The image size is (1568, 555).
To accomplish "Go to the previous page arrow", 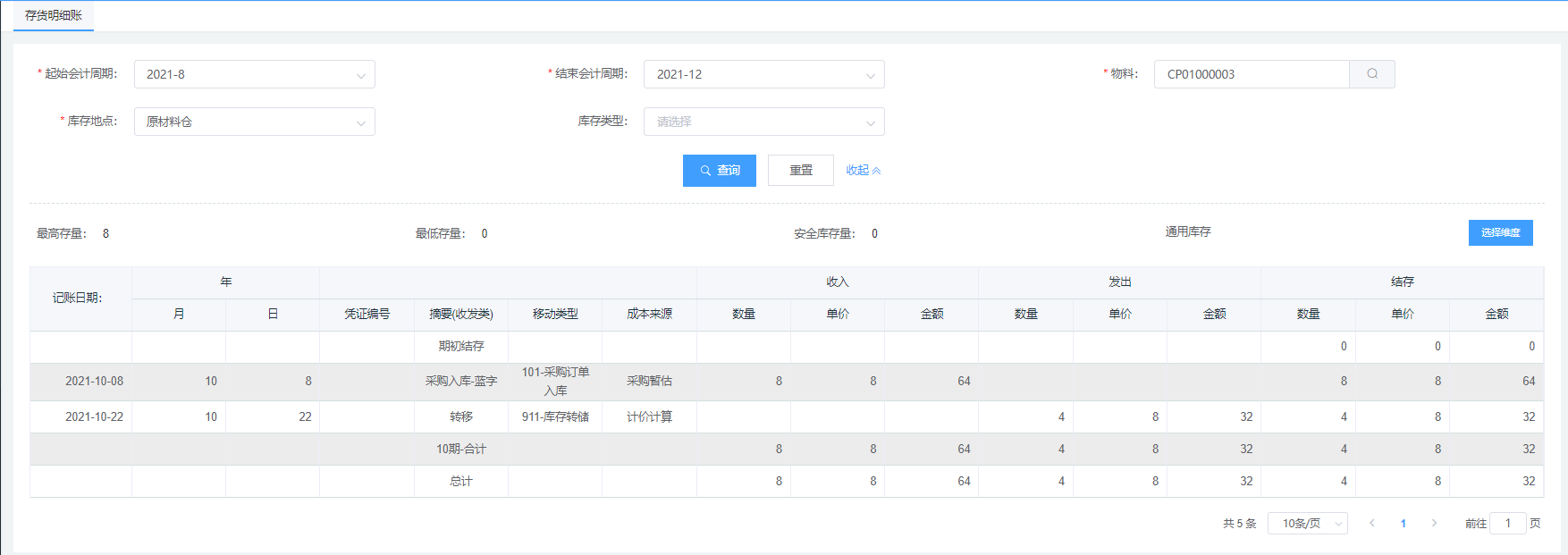I will [1372, 523].
